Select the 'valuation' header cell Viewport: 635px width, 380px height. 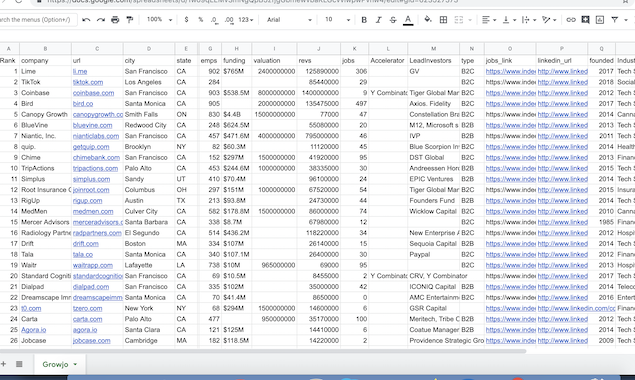coord(274,60)
